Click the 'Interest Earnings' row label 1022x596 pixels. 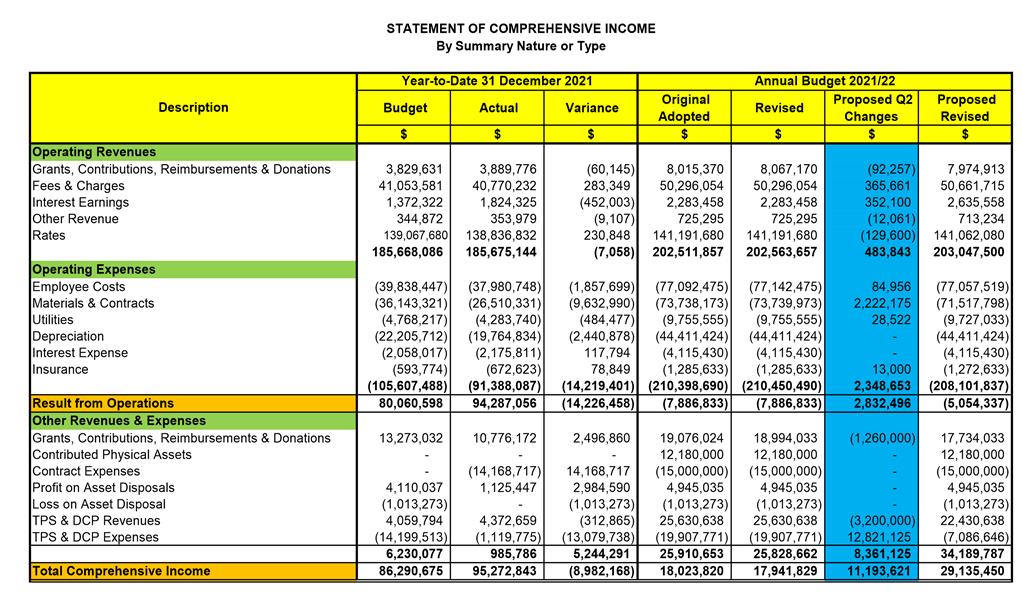coord(81,202)
